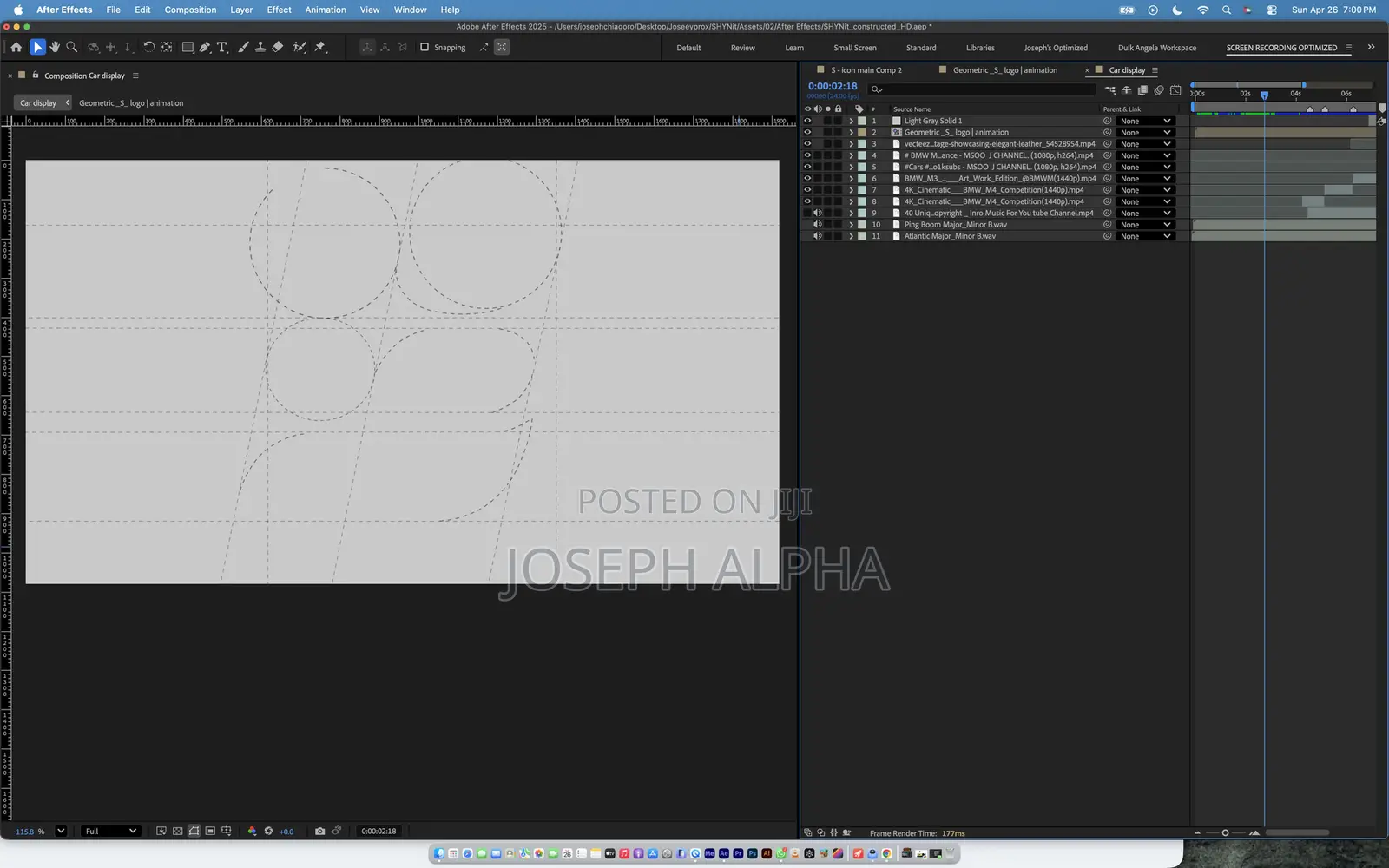Switch to the Libraries workspace
Image resolution: width=1389 pixels, height=868 pixels.
coord(980,48)
